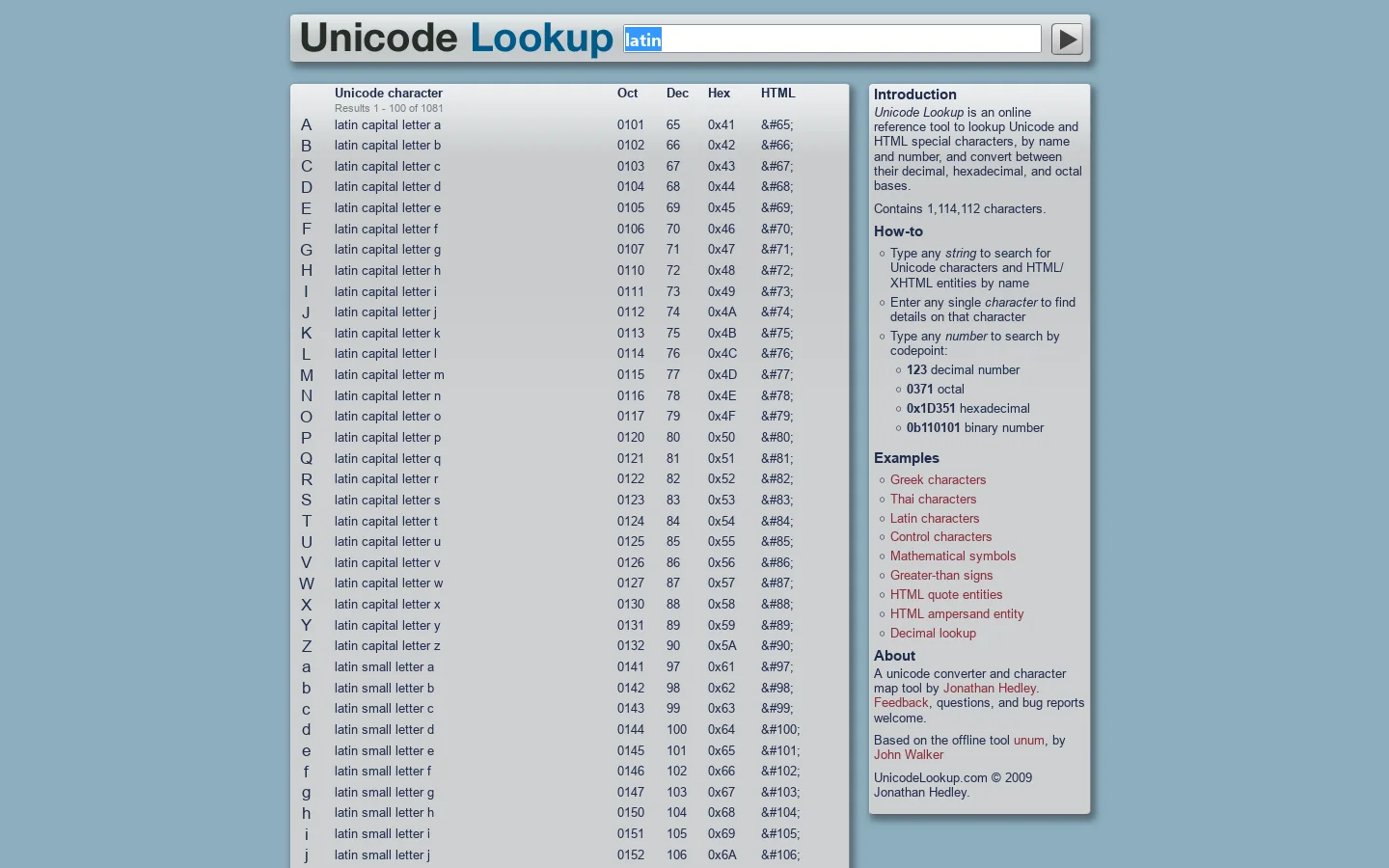The height and width of the screenshot is (868, 1389).
Task: Click 'Results 1 - 100 of 1081' text
Action: click(x=389, y=108)
